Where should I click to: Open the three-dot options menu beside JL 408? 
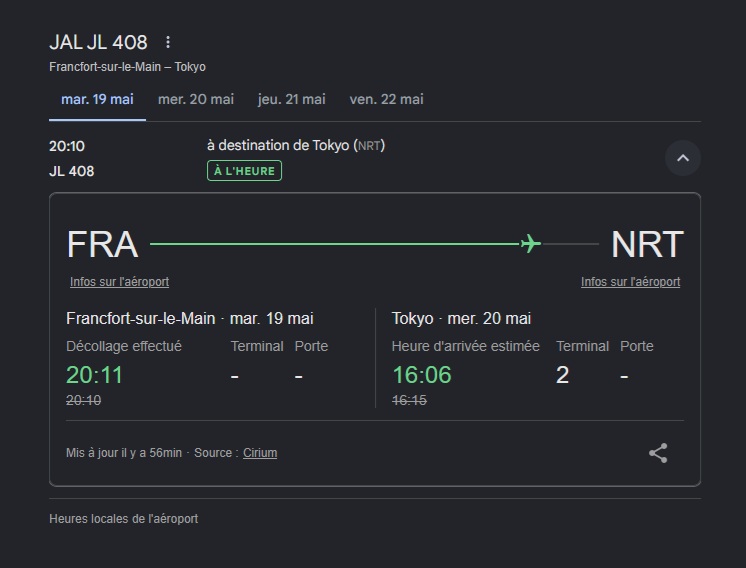coord(167,42)
